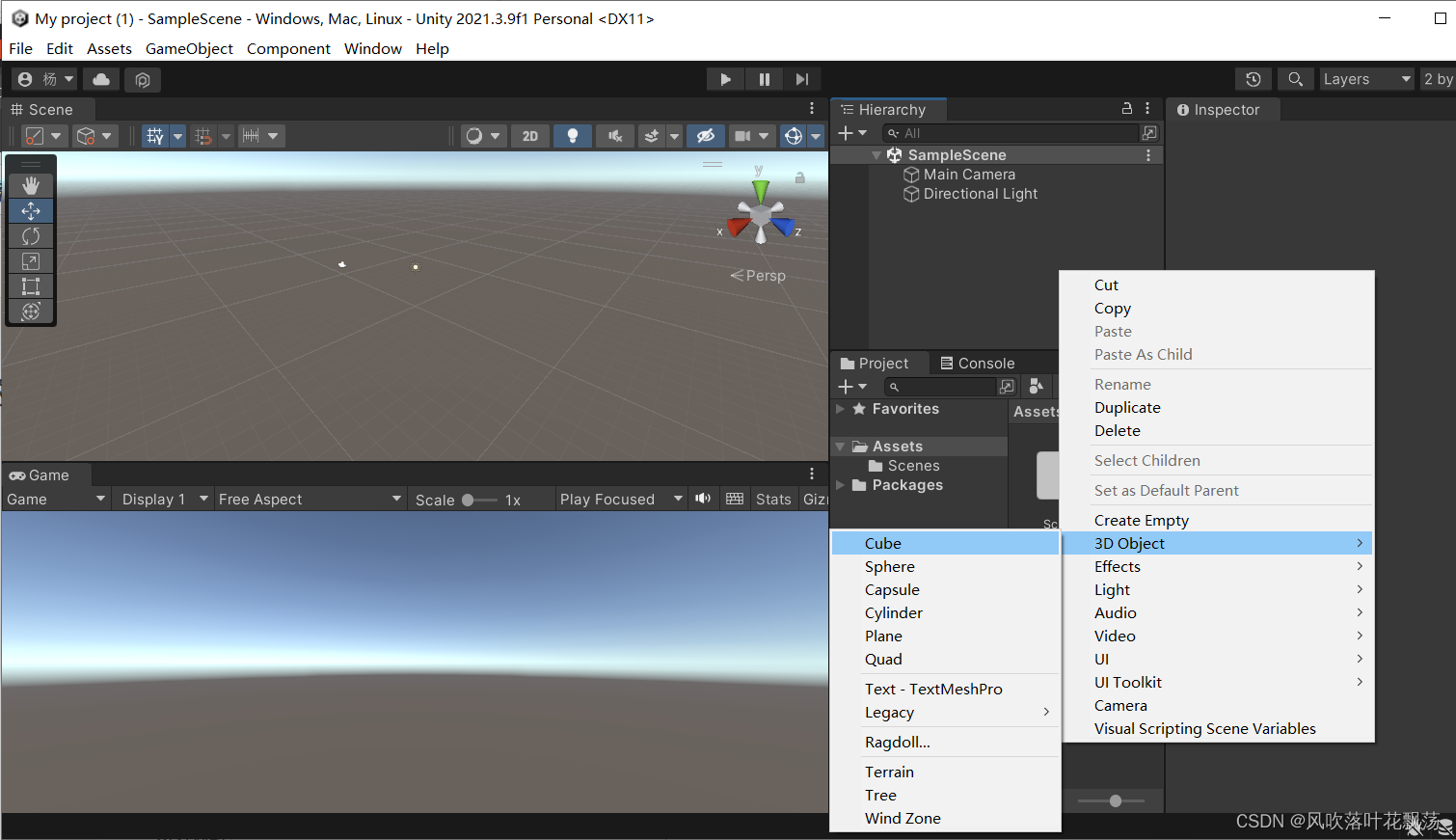Switch the Persp projection label
Viewport: 1456px width, 840px height.
758,276
